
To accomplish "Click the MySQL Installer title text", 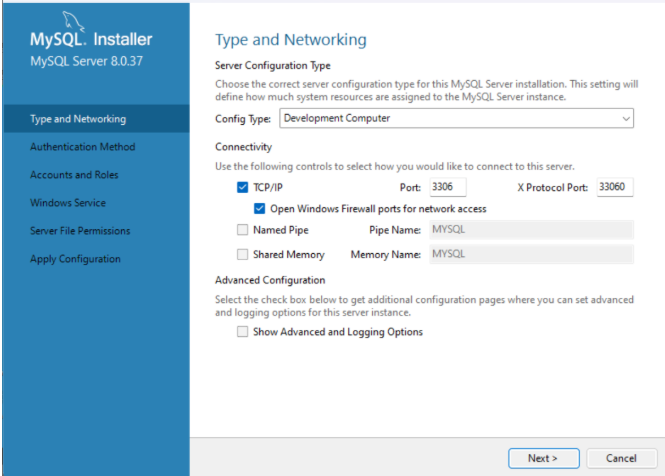I will [x=91, y=39].
